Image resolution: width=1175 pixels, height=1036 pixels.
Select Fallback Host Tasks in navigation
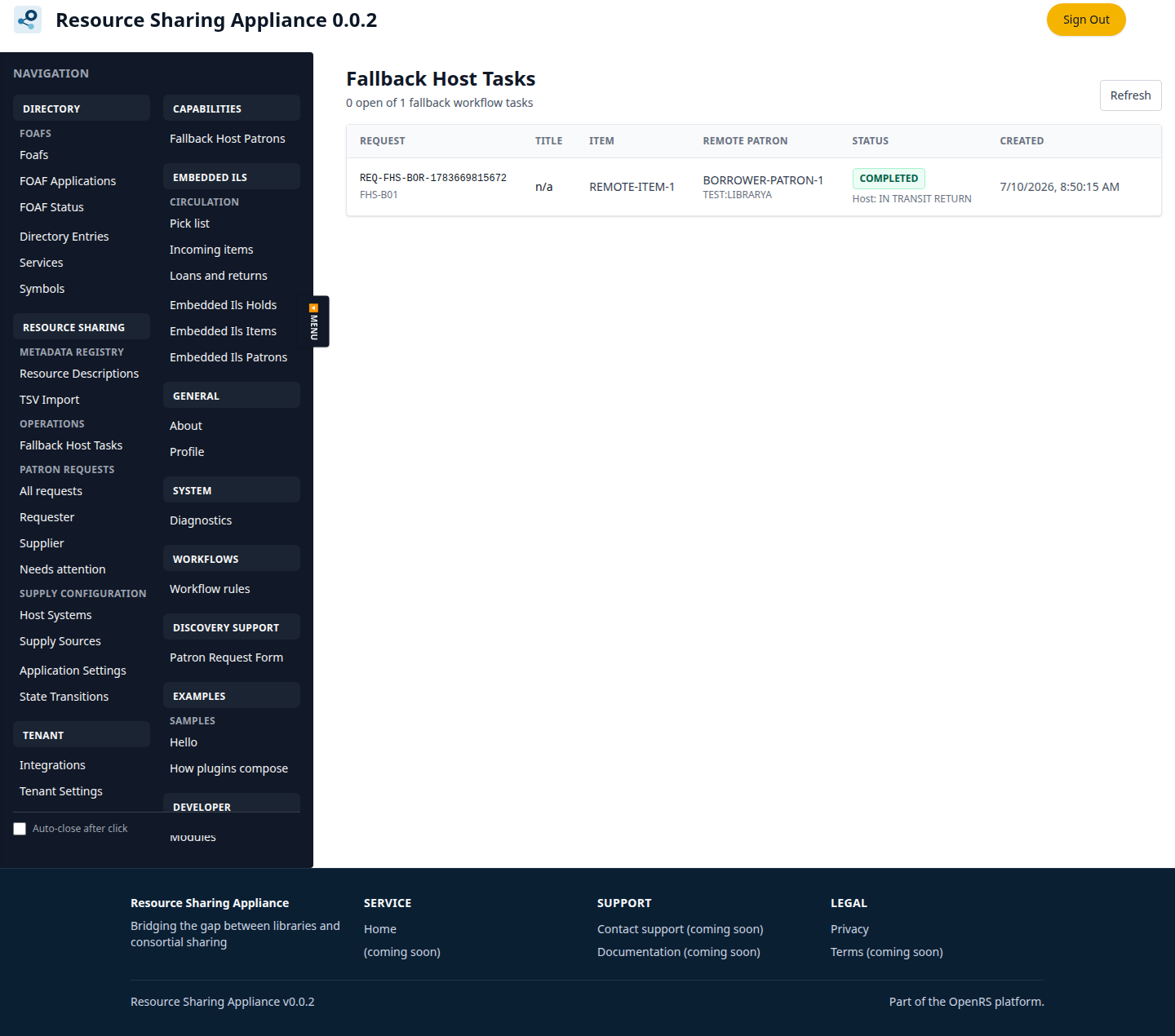(71, 445)
